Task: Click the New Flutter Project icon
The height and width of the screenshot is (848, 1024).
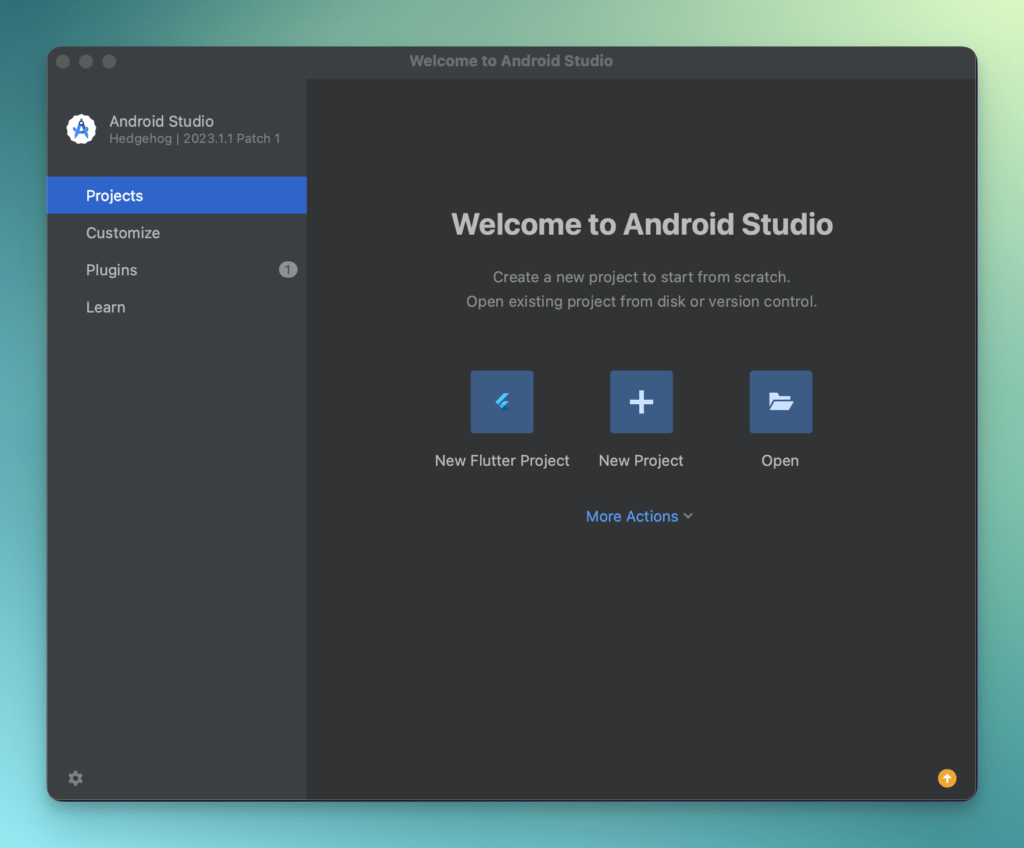Action: (502, 402)
